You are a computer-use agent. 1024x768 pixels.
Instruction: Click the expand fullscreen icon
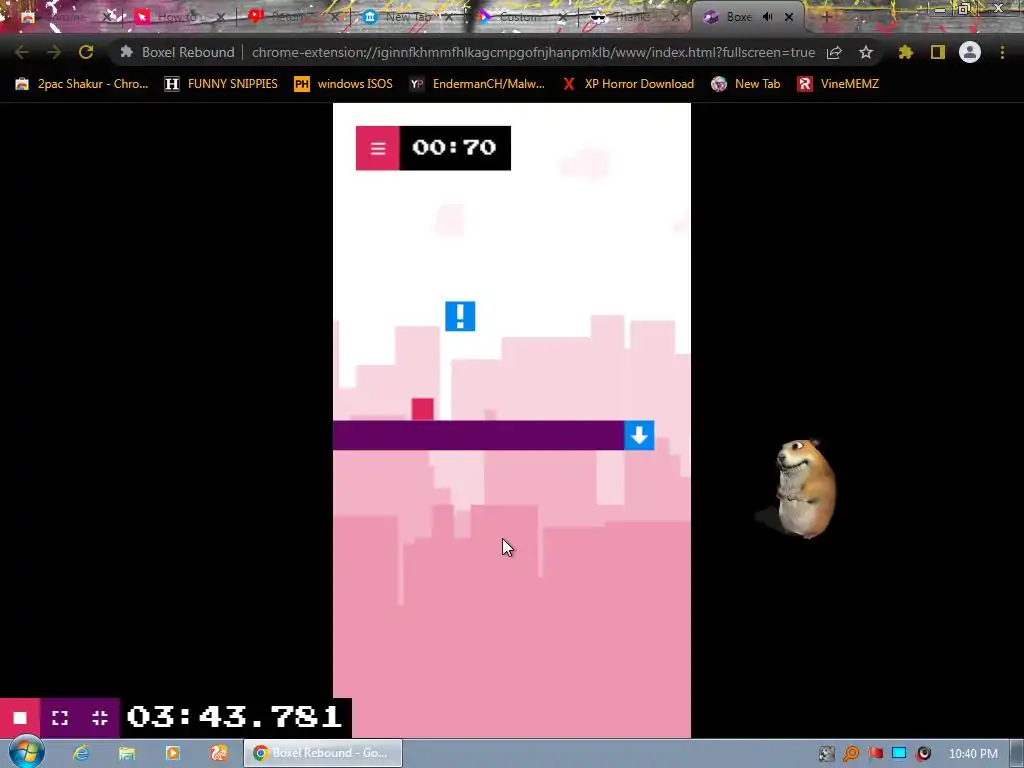(x=60, y=718)
